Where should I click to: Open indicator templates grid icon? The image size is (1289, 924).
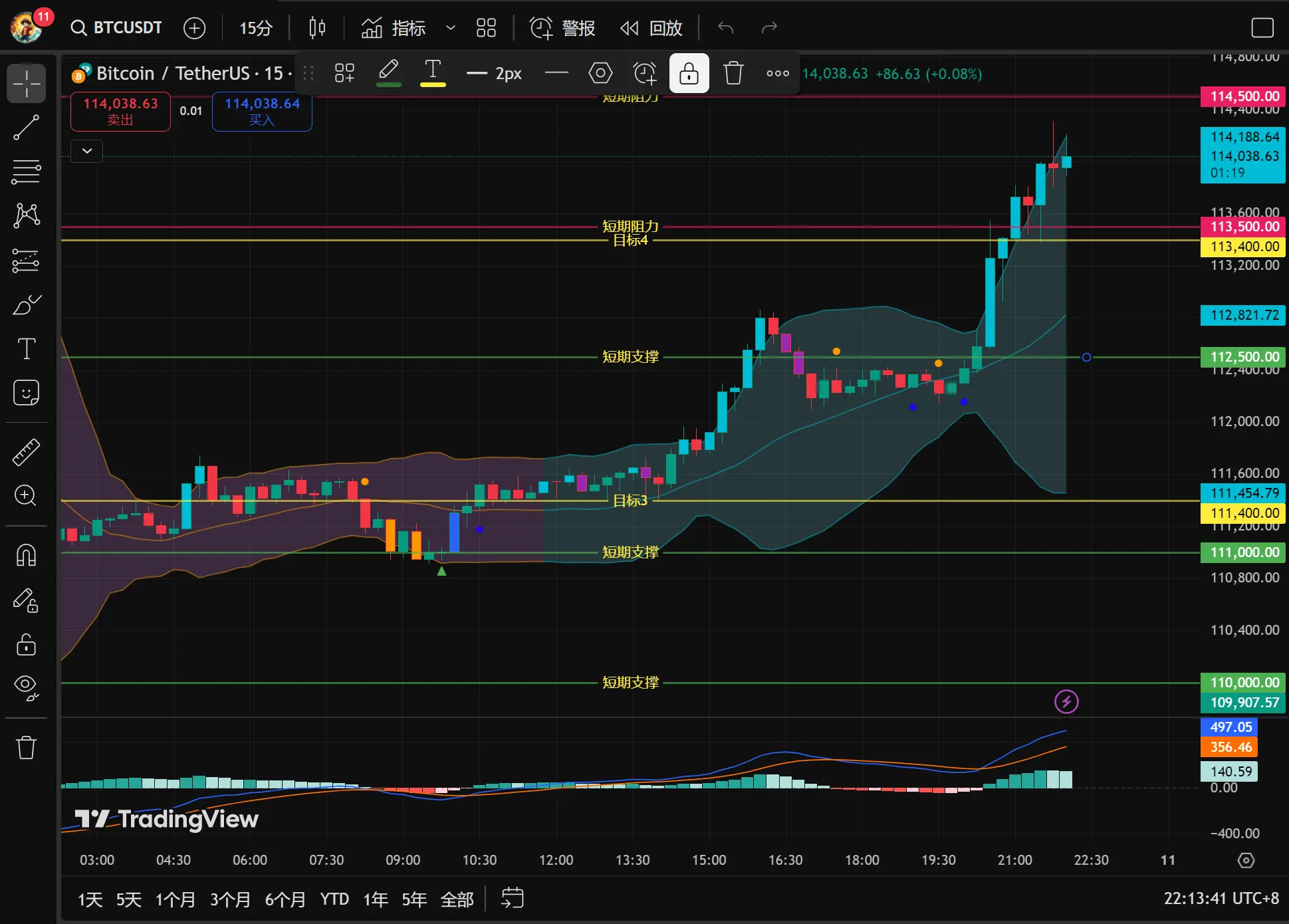(x=486, y=28)
